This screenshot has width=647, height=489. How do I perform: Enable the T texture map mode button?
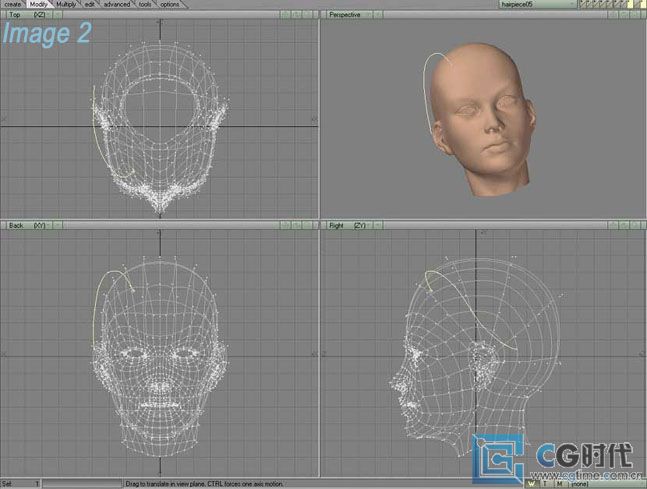coord(545,484)
